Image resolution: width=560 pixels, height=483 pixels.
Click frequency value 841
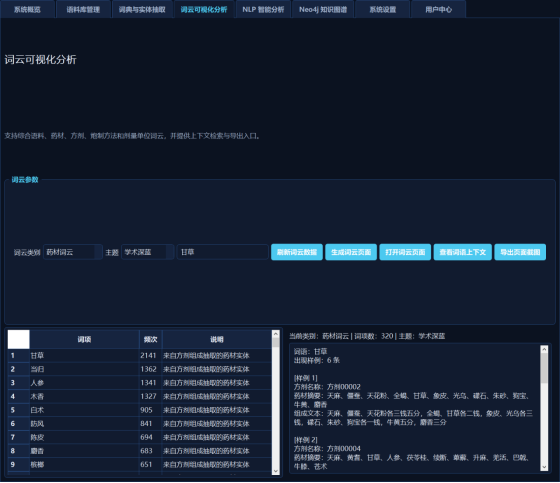pyautogui.click(x=150, y=424)
